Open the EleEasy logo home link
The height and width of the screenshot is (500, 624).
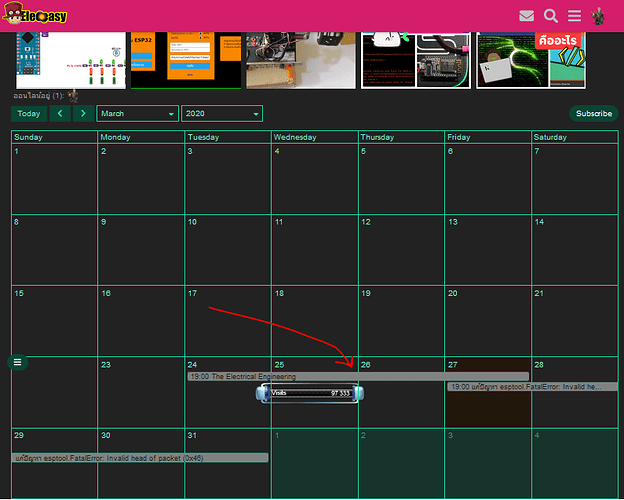tap(34, 14)
